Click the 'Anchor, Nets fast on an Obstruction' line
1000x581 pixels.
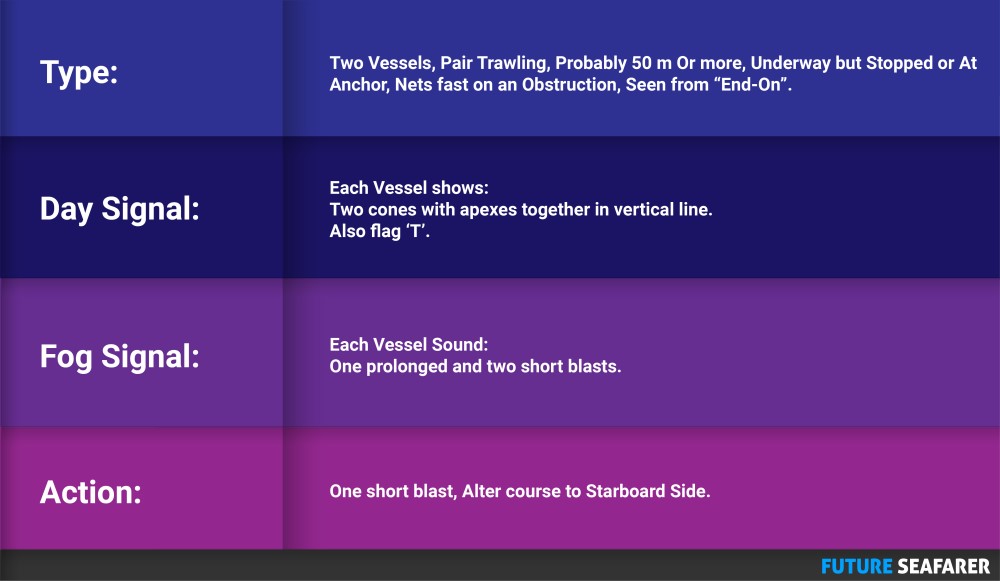pos(561,85)
